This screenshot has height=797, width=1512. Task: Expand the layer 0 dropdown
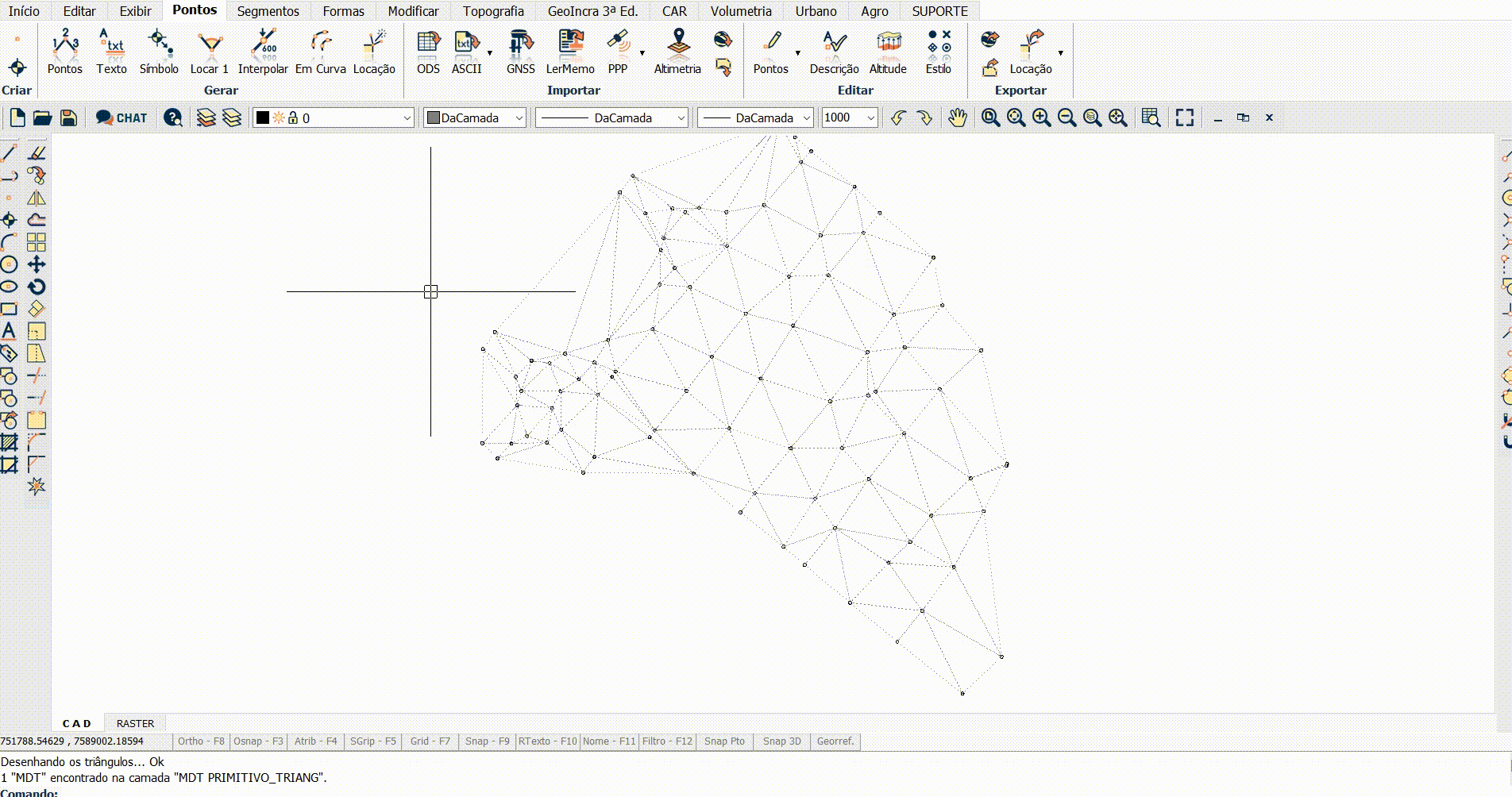pos(407,118)
